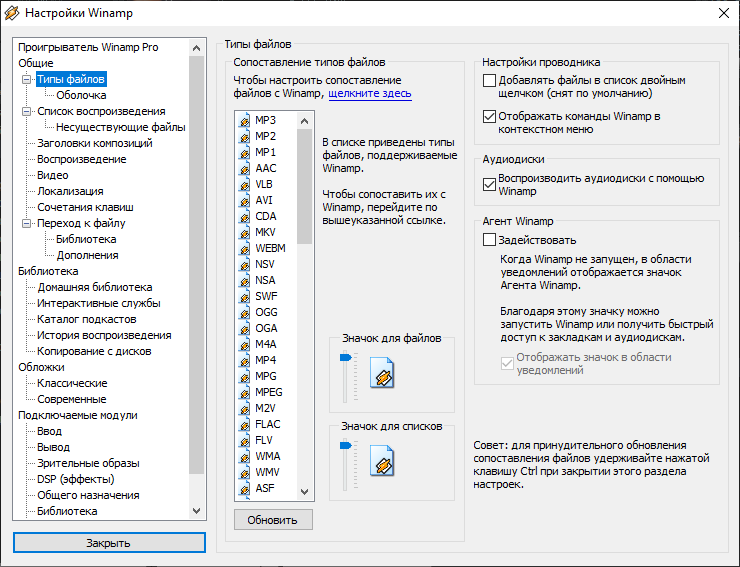Click the MP3 file type icon

(244, 120)
